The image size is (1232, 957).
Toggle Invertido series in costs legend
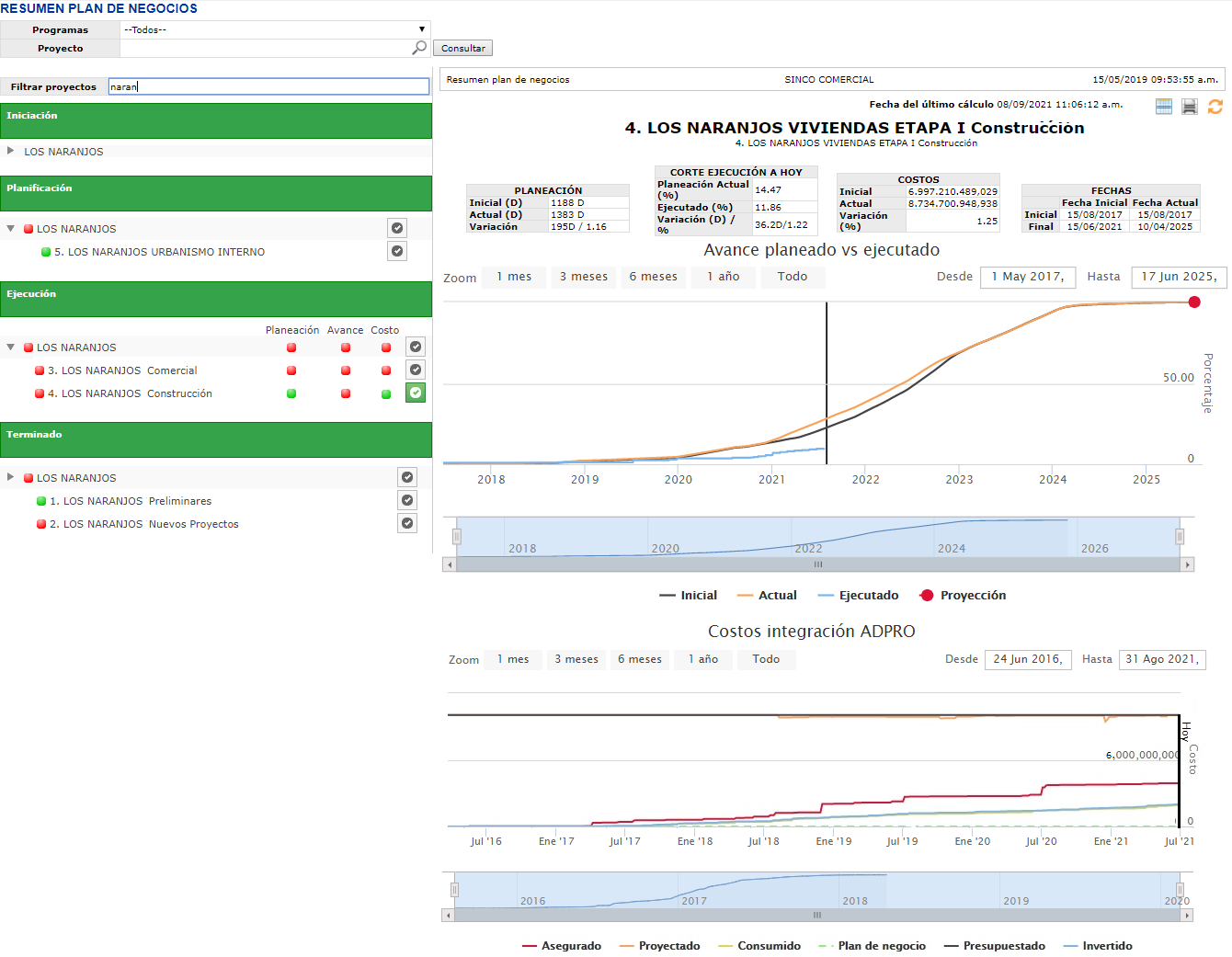click(1098, 946)
